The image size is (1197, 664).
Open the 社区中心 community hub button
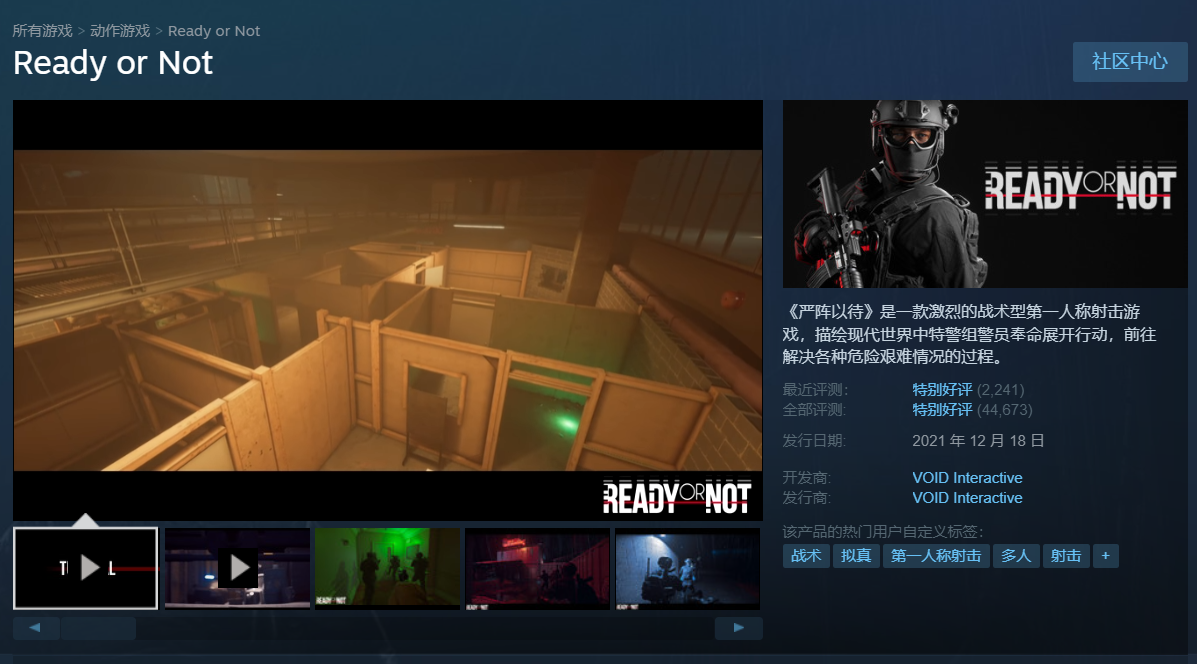1130,61
